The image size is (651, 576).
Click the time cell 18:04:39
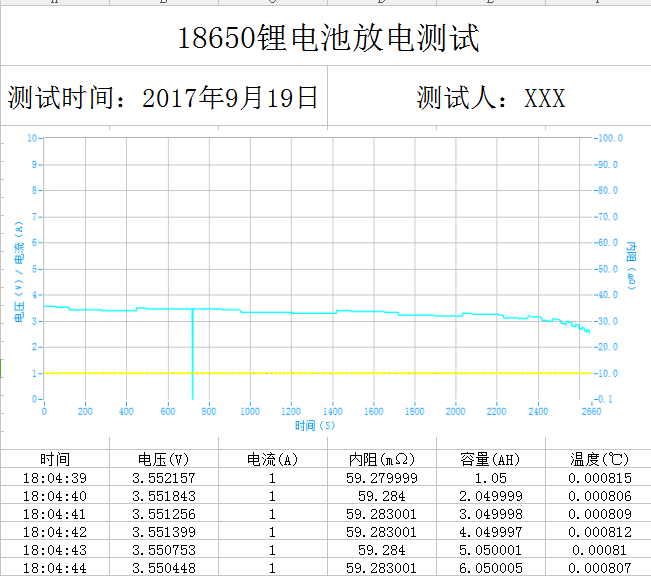[55, 478]
